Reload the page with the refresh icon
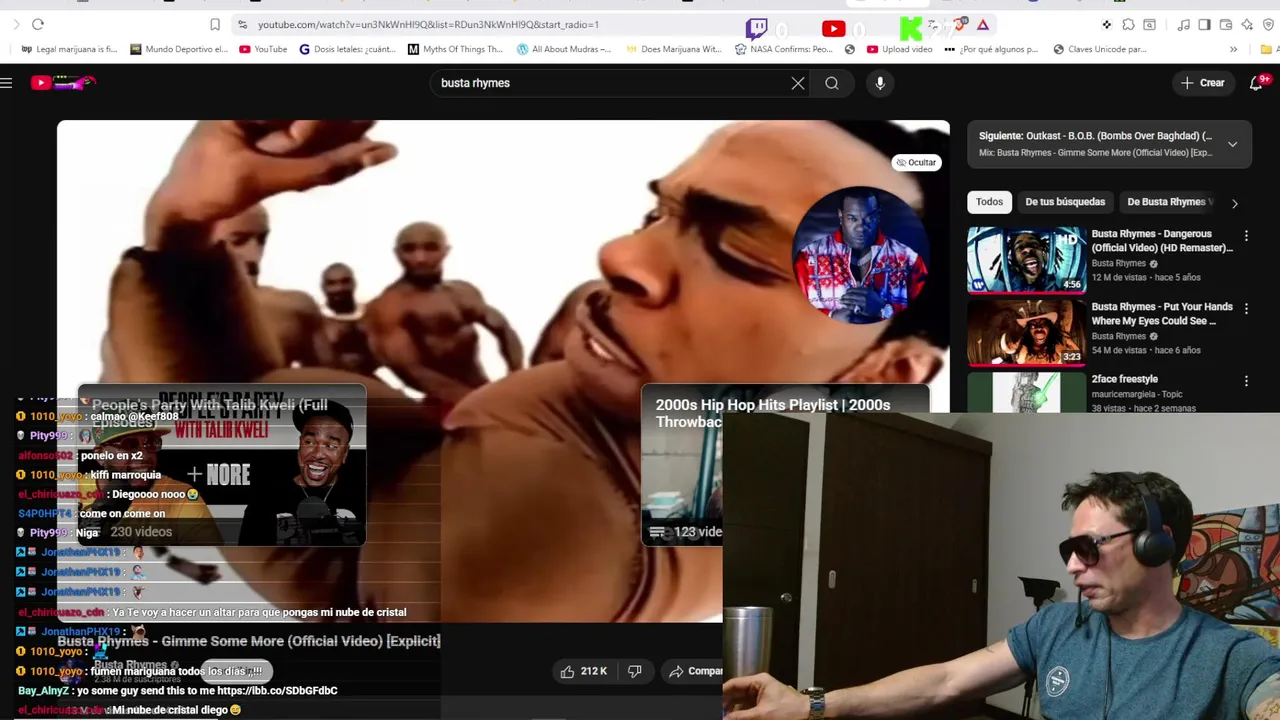The image size is (1280, 720). [38, 24]
